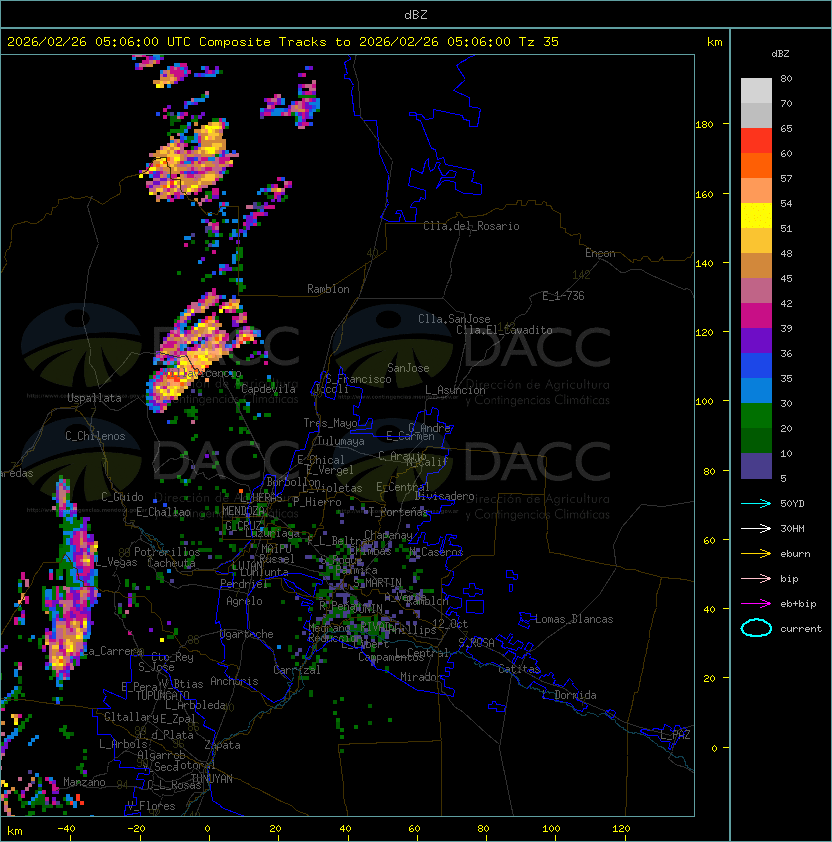The width and height of the screenshot is (832, 842).
Task: Click the white 30HM track arrow
Action: pyautogui.click(x=756, y=529)
